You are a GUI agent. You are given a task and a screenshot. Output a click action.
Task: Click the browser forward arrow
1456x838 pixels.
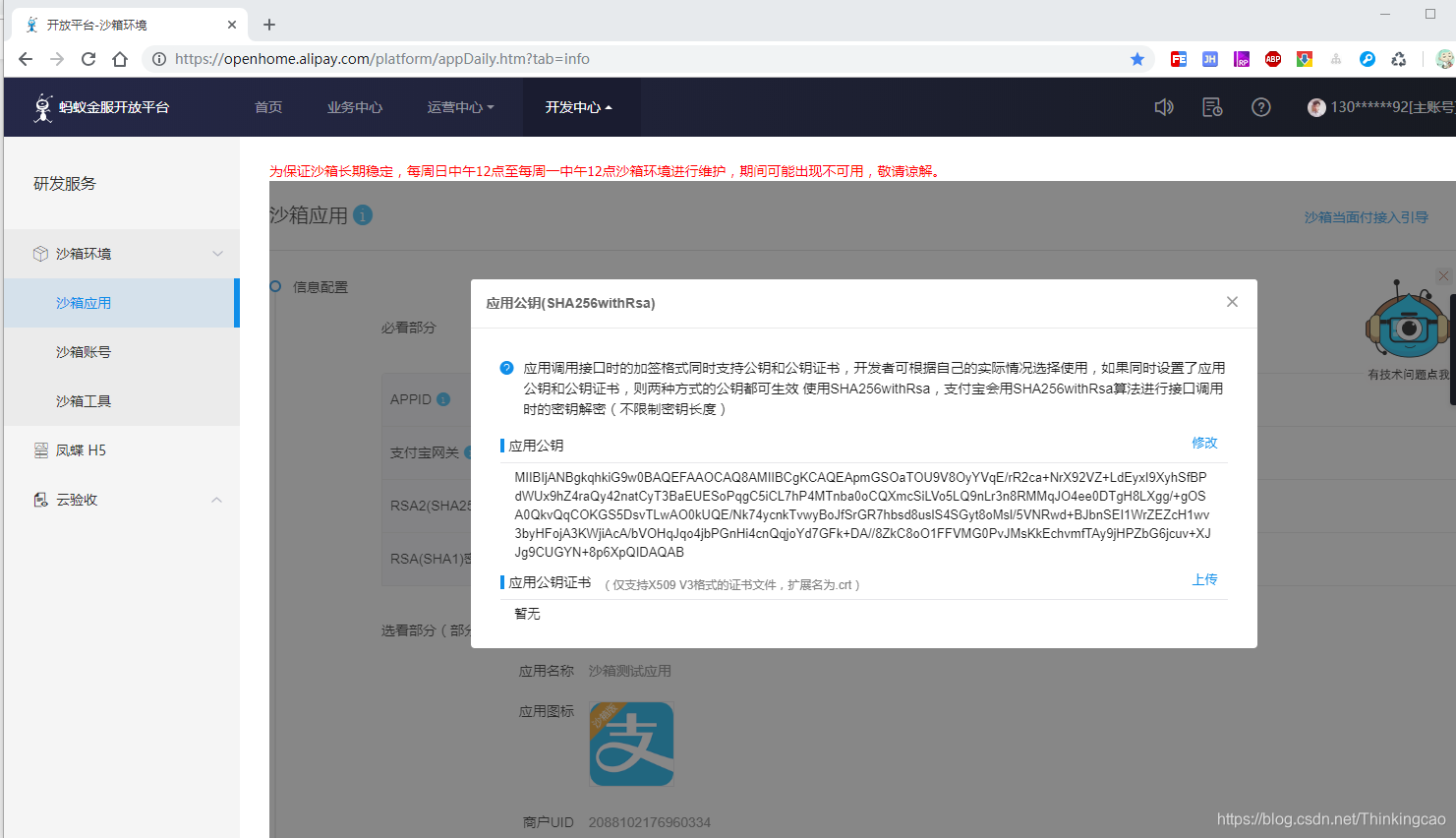point(57,59)
